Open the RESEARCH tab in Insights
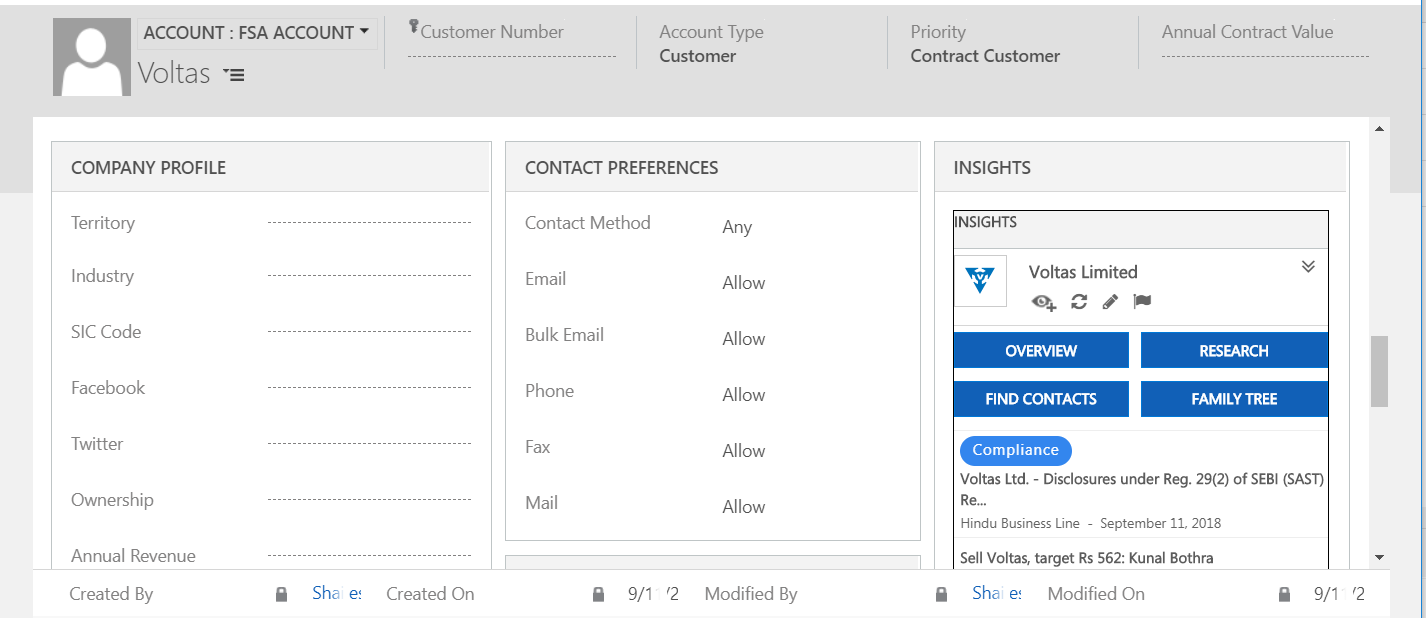This screenshot has width=1426, height=618. point(1234,351)
